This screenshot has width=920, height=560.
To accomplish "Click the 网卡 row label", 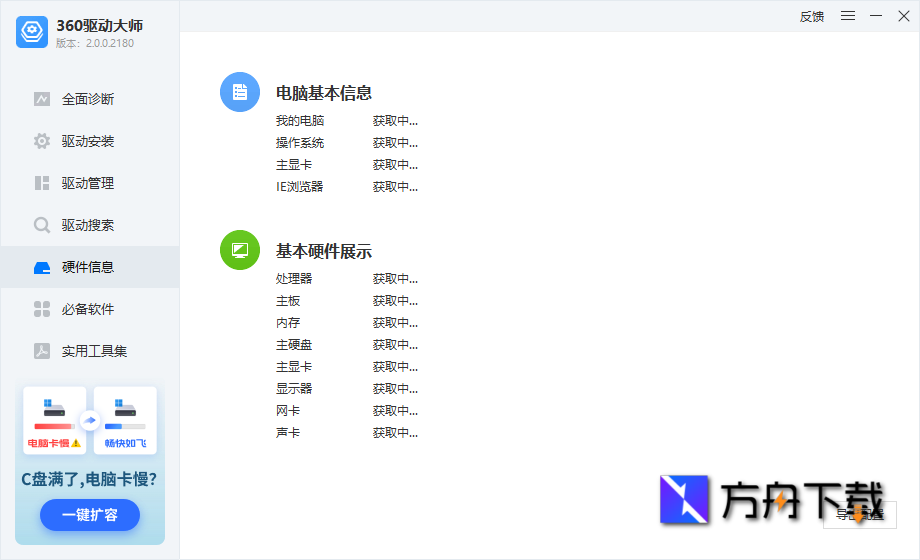I will [288, 410].
